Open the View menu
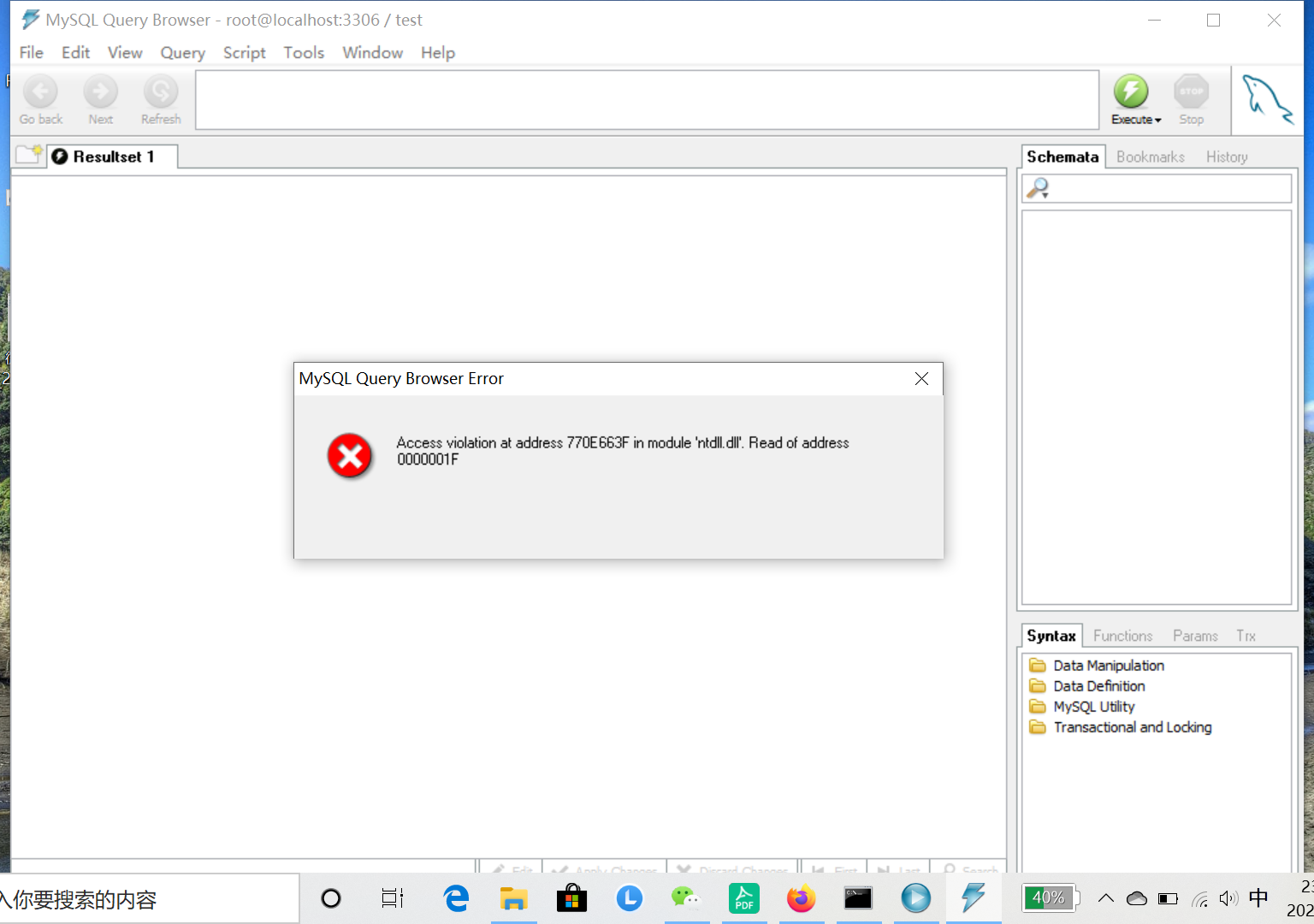The image size is (1314, 924). [x=125, y=52]
